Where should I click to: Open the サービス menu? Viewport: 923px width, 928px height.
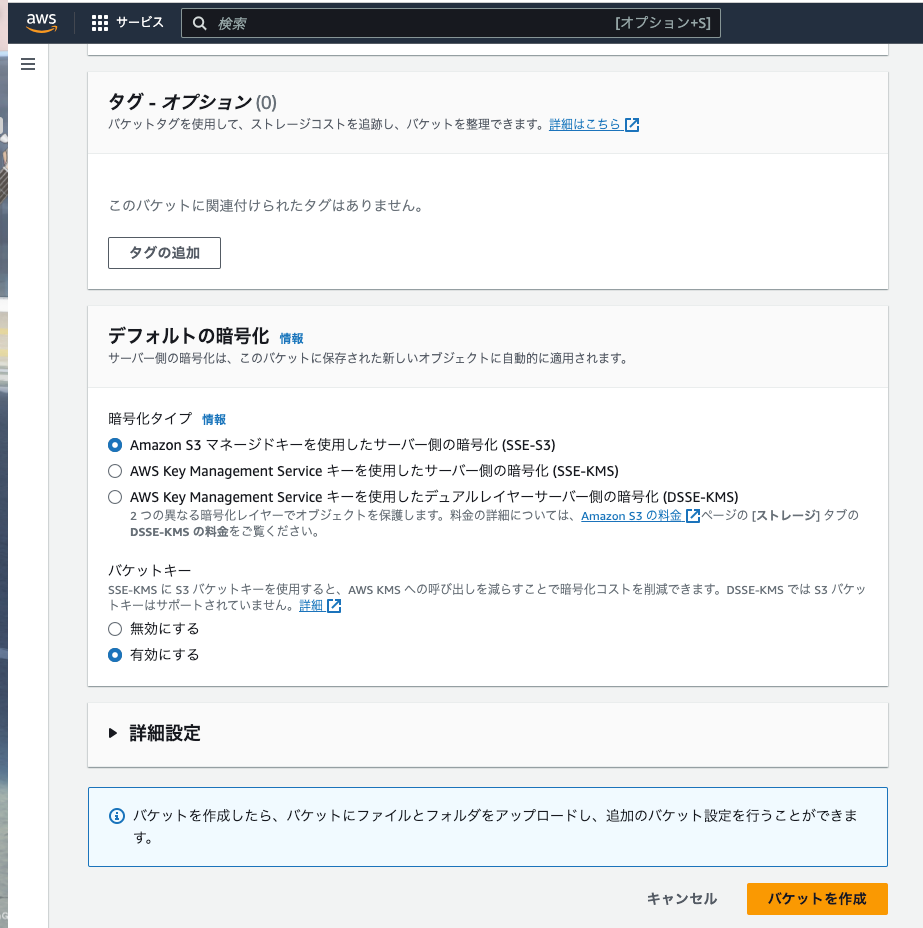coord(140,22)
